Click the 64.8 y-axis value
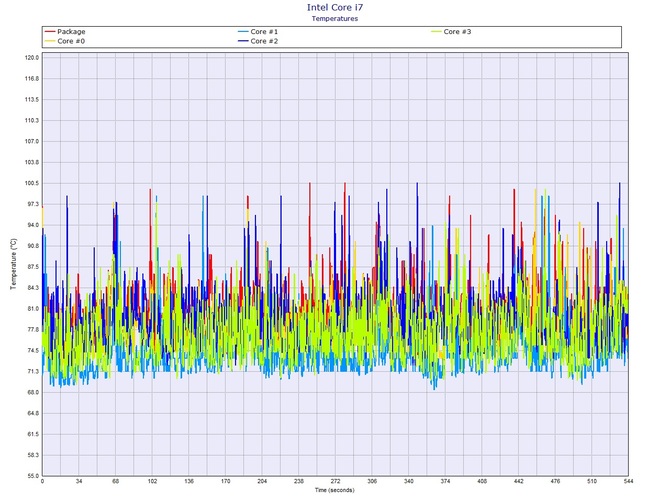 coord(33,414)
